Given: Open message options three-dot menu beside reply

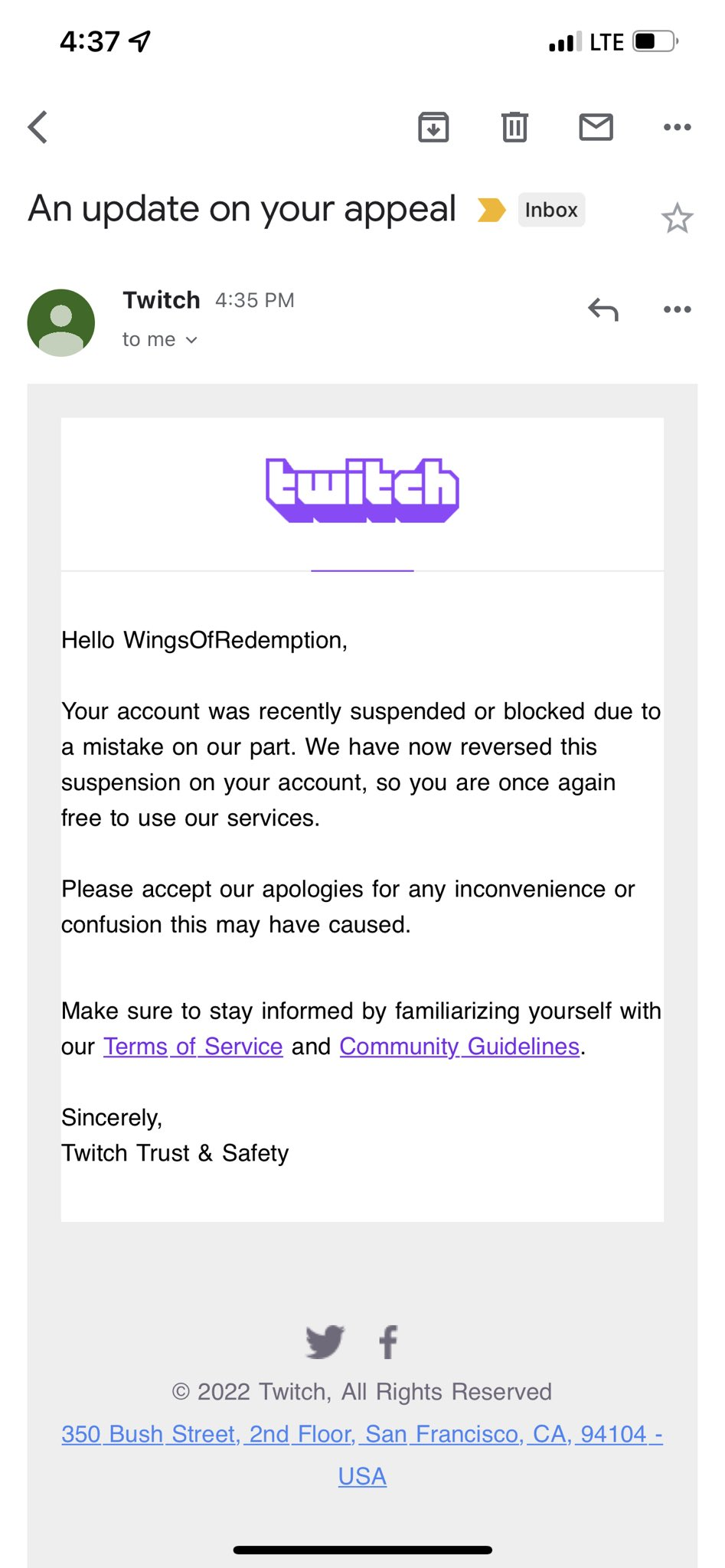Looking at the screenshot, I should pyautogui.click(x=678, y=309).
